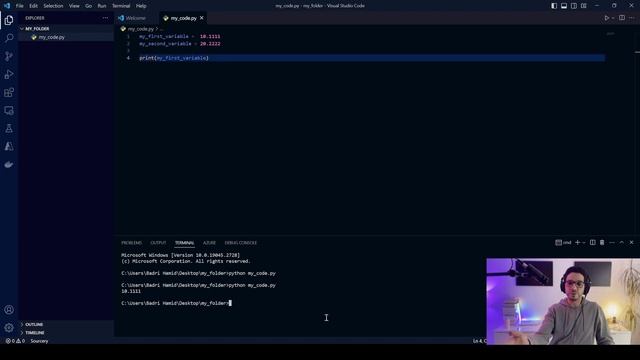Image resolution: width=640 pixels, height=360 pixels.
Task: Close the terminal panel
Action: point(631,242)
